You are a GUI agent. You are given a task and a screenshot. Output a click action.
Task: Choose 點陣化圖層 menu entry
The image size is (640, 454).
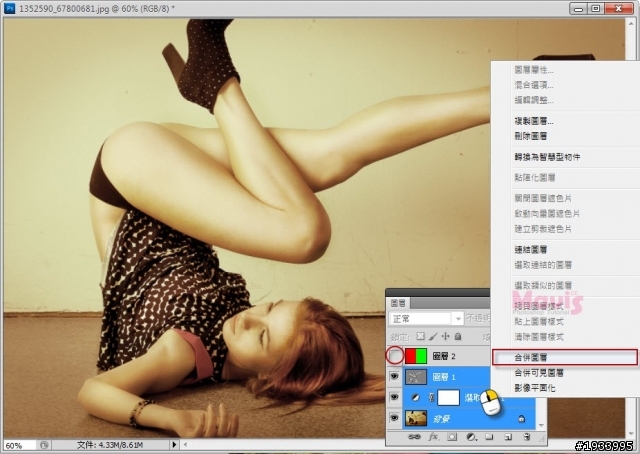[x=535, y=178]
